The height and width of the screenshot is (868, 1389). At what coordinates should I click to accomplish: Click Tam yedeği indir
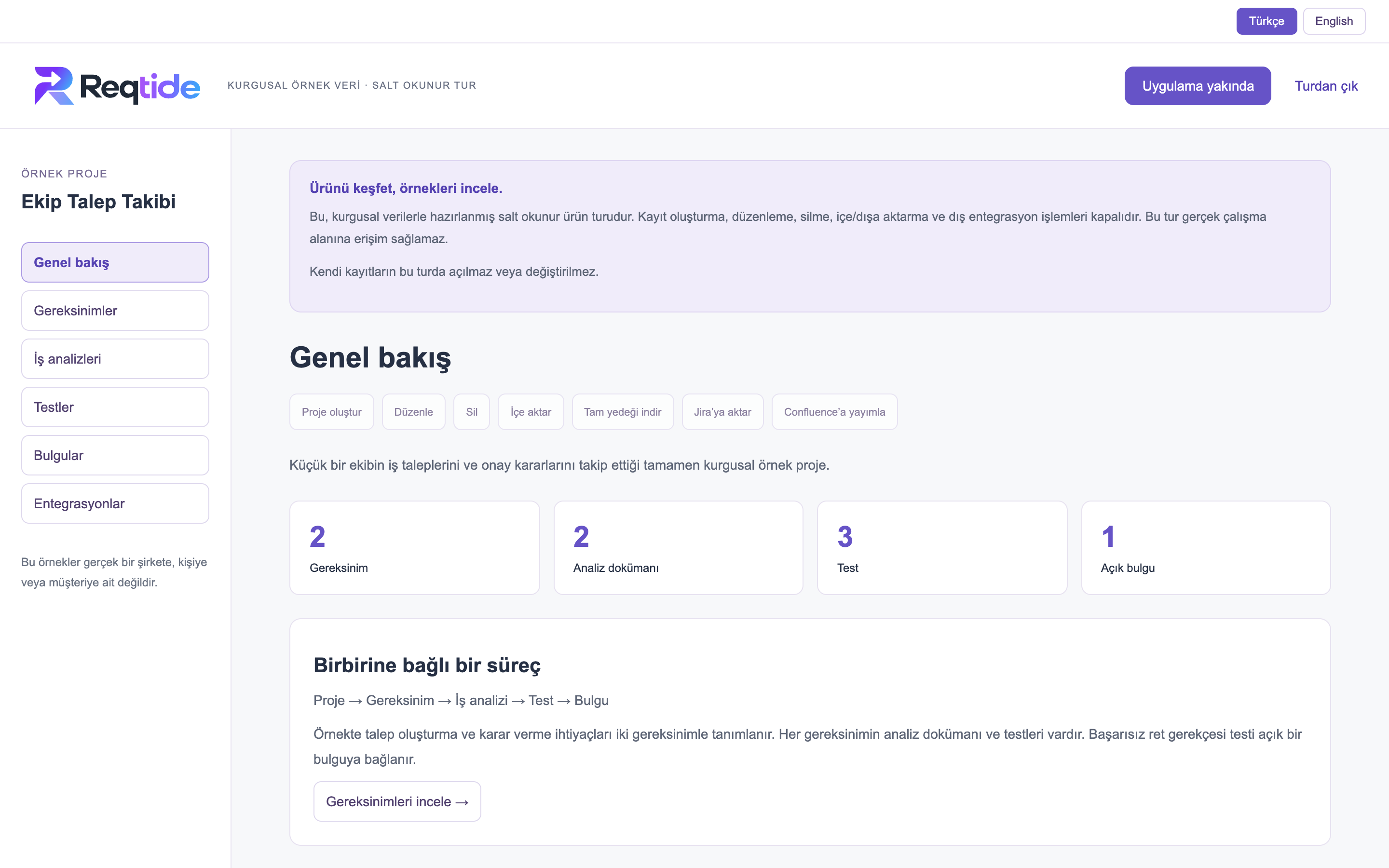click(x=623, y=412)
